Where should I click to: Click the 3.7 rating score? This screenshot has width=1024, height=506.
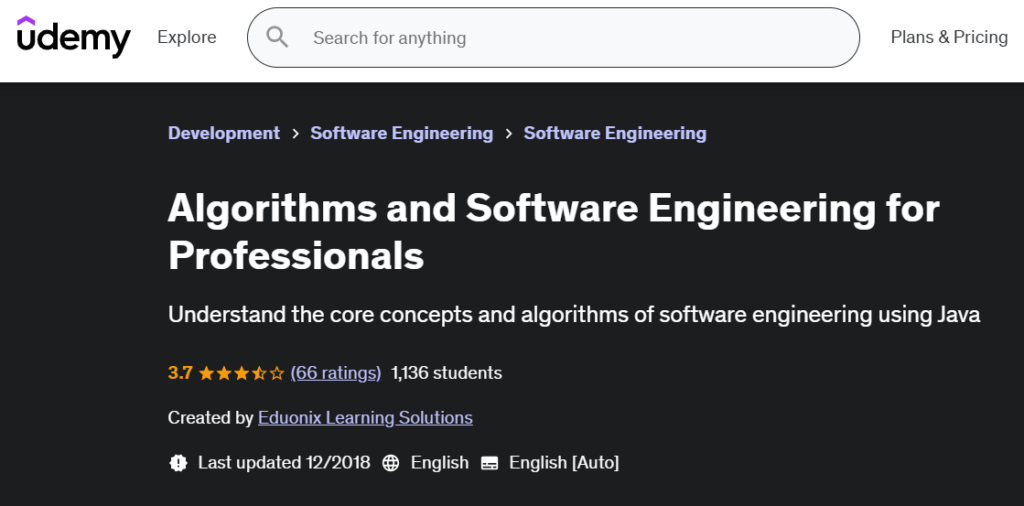pyautogui.click(x=180, y=373)
